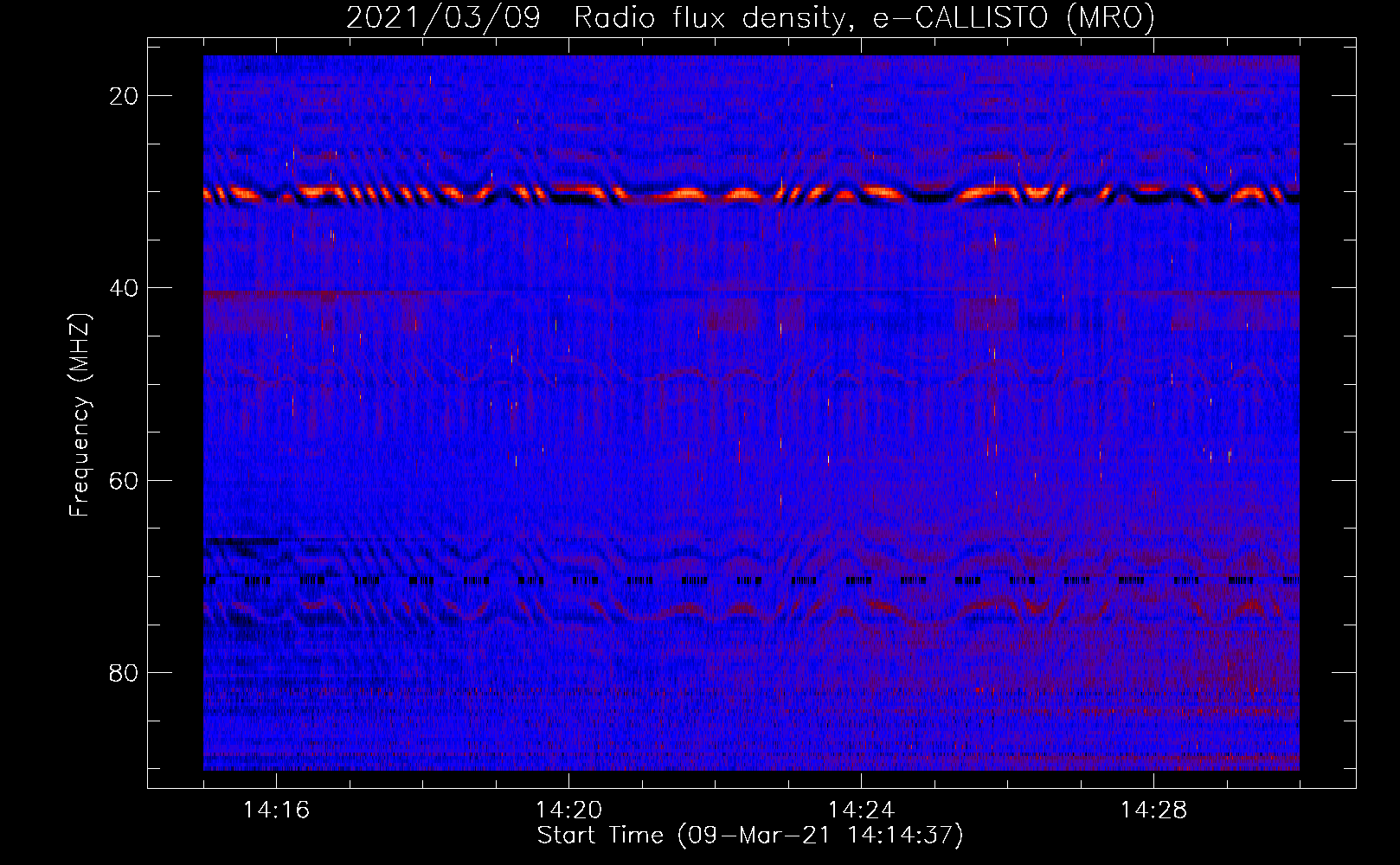
Task: Click the 'Start Time (09-Mar-21 14:14:37)' axis label
Action: coord(750,836)
